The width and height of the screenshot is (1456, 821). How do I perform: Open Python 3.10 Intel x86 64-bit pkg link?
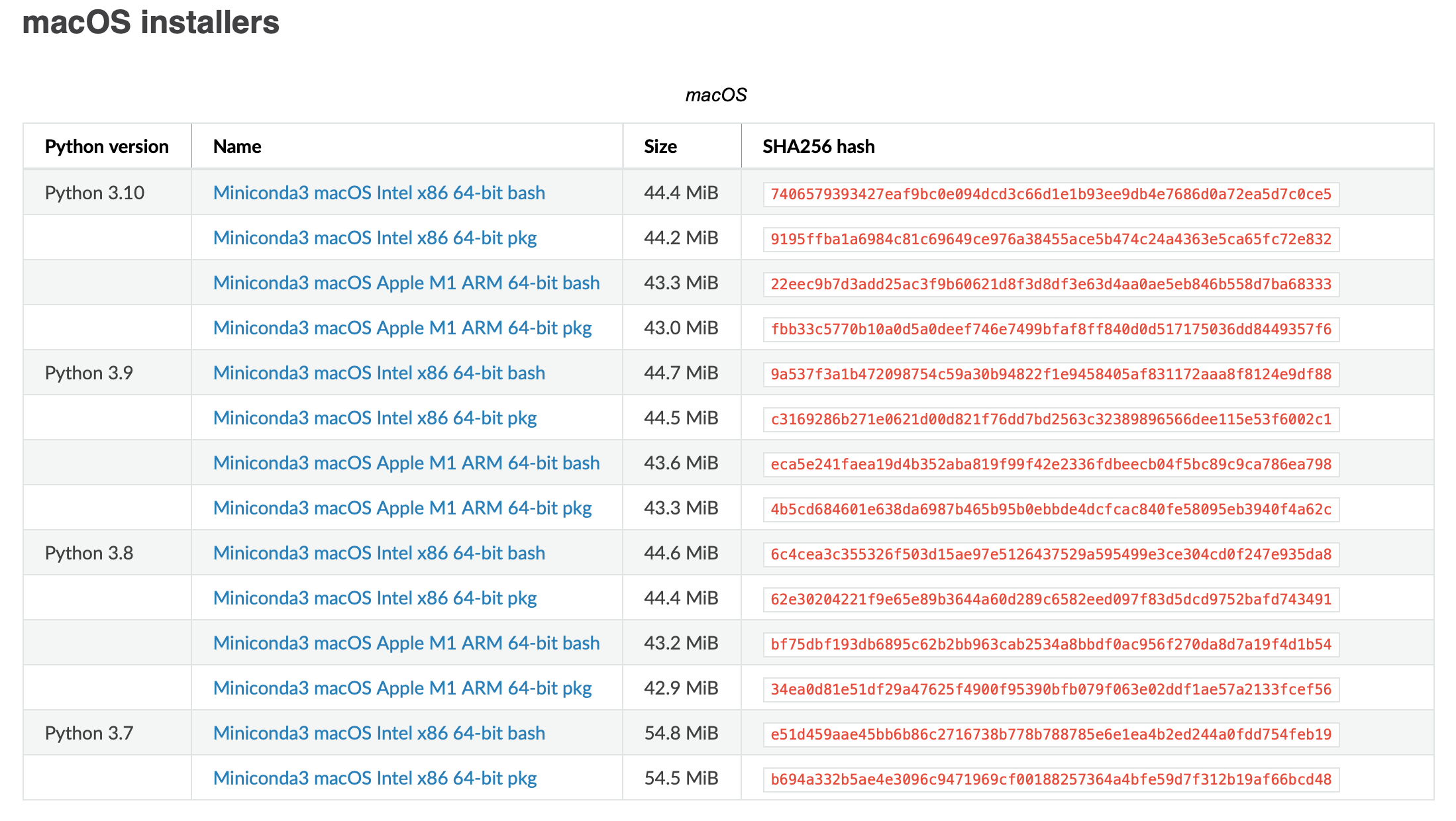375,238
